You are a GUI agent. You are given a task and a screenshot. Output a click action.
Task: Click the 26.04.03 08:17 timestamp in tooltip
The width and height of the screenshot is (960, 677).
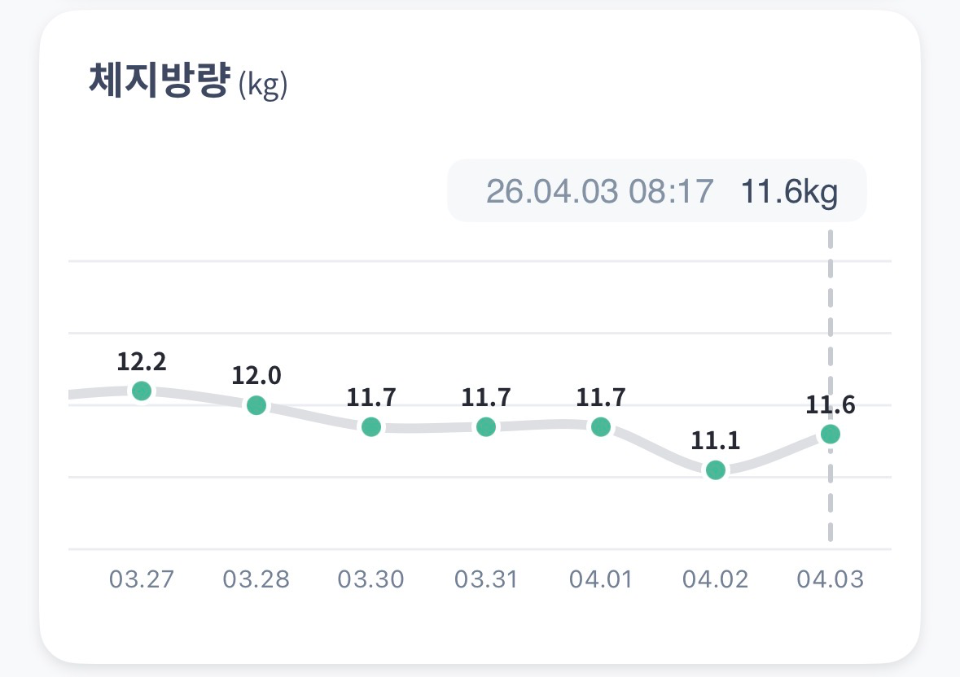600,191
